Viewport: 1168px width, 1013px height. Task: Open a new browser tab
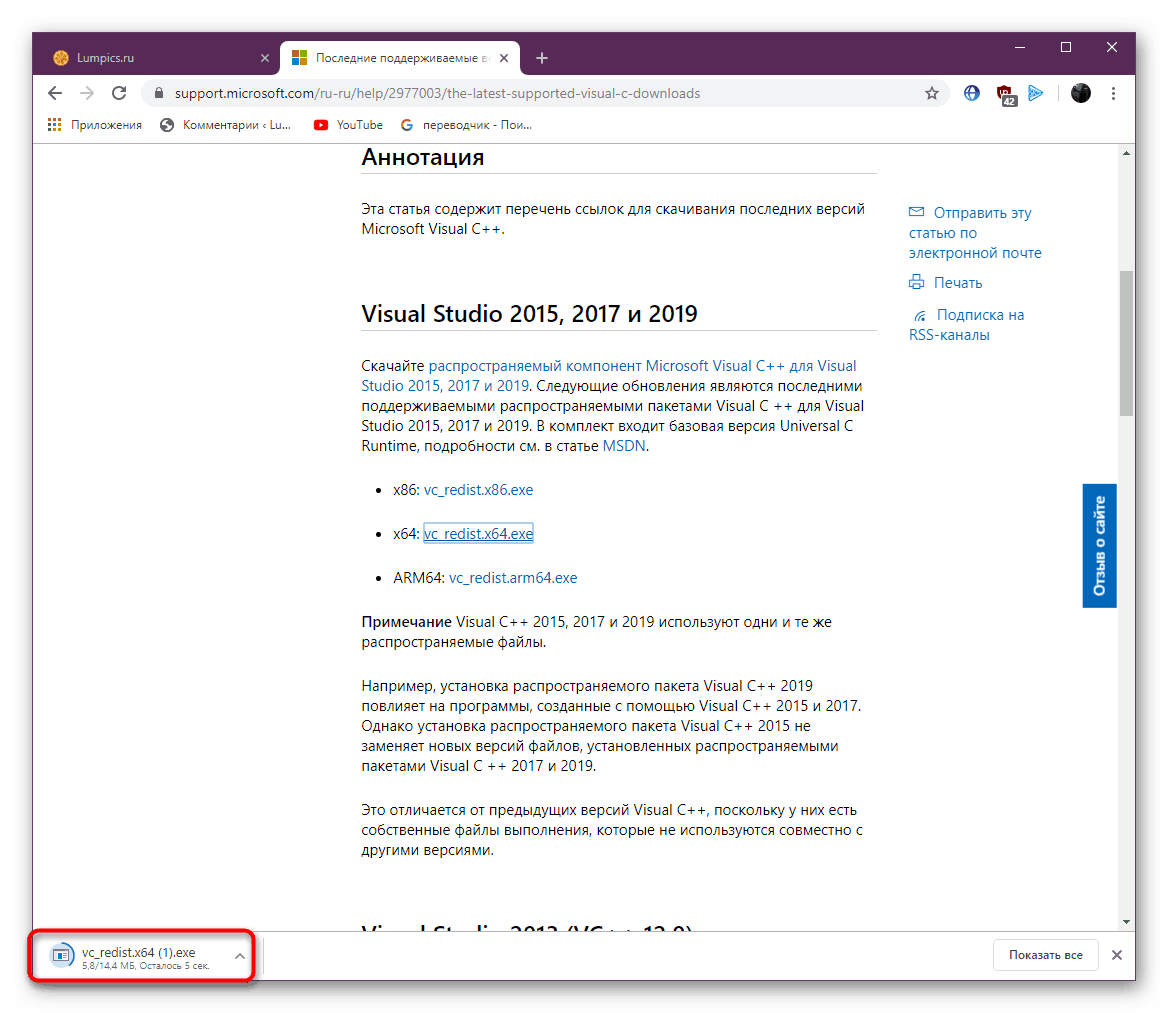point(542,58)
